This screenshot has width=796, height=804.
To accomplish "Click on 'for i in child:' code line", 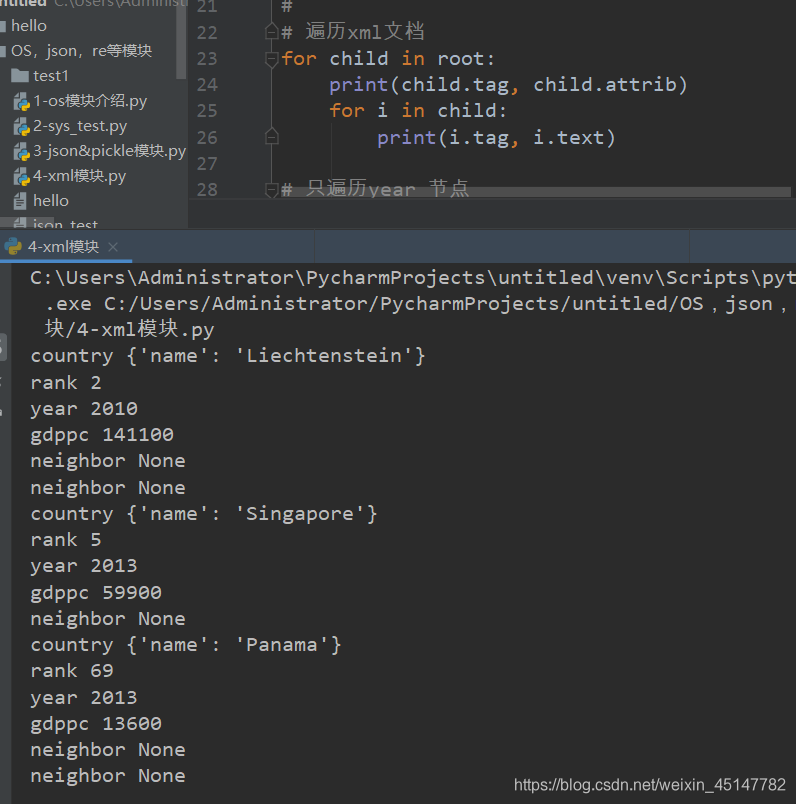I will (x=417, y=111).
